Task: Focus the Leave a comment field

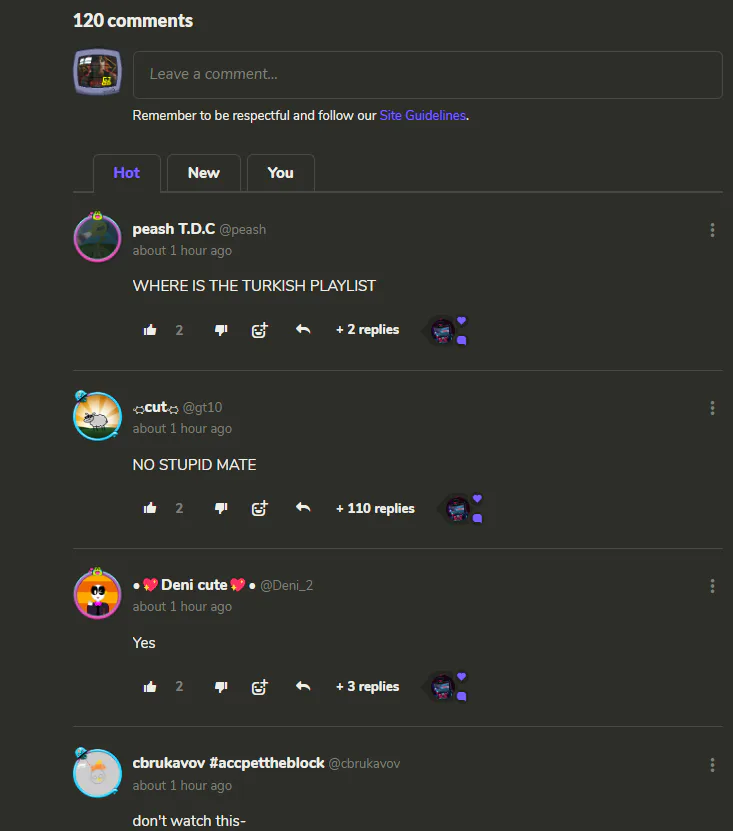Action: point(428,75)
